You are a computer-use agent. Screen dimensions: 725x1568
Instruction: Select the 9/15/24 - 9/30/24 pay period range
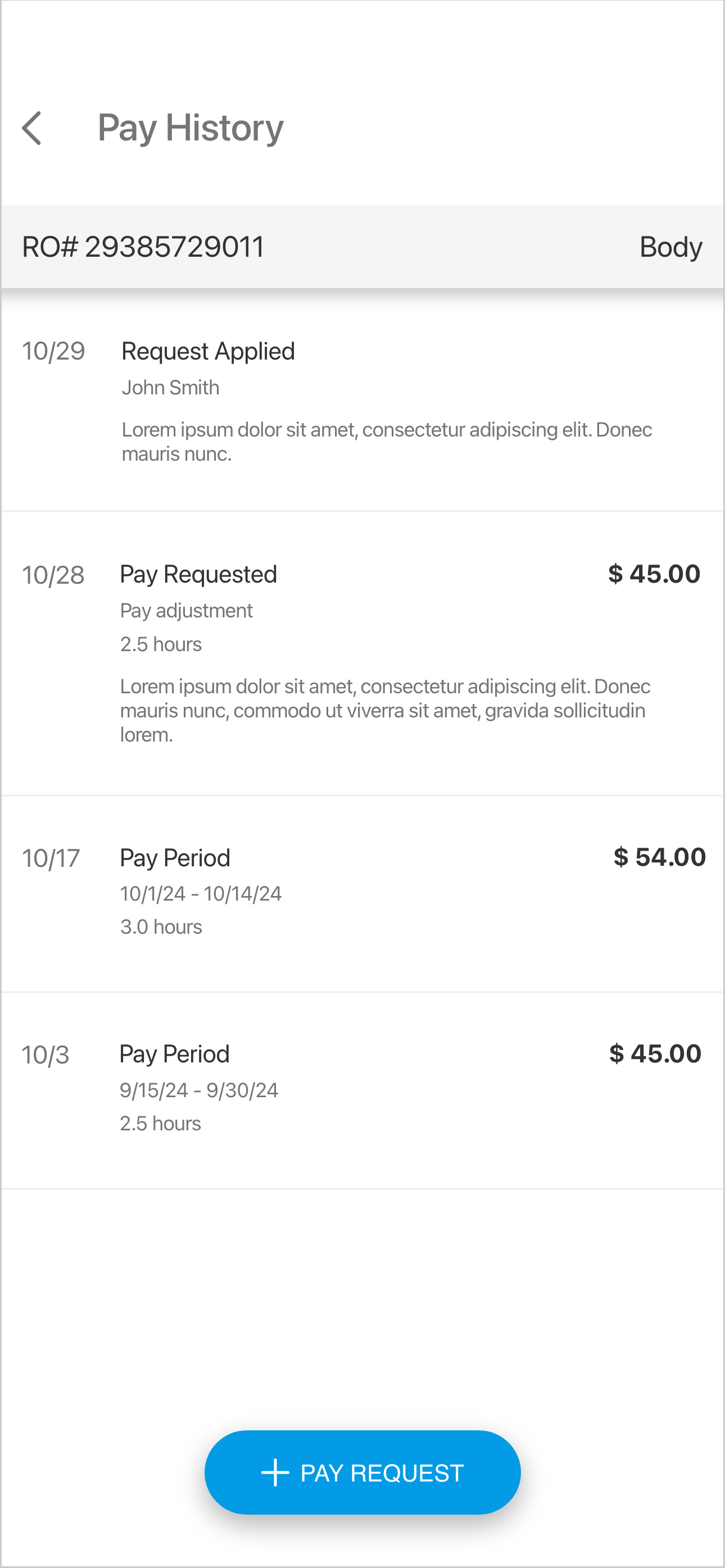pos(199,1090)
